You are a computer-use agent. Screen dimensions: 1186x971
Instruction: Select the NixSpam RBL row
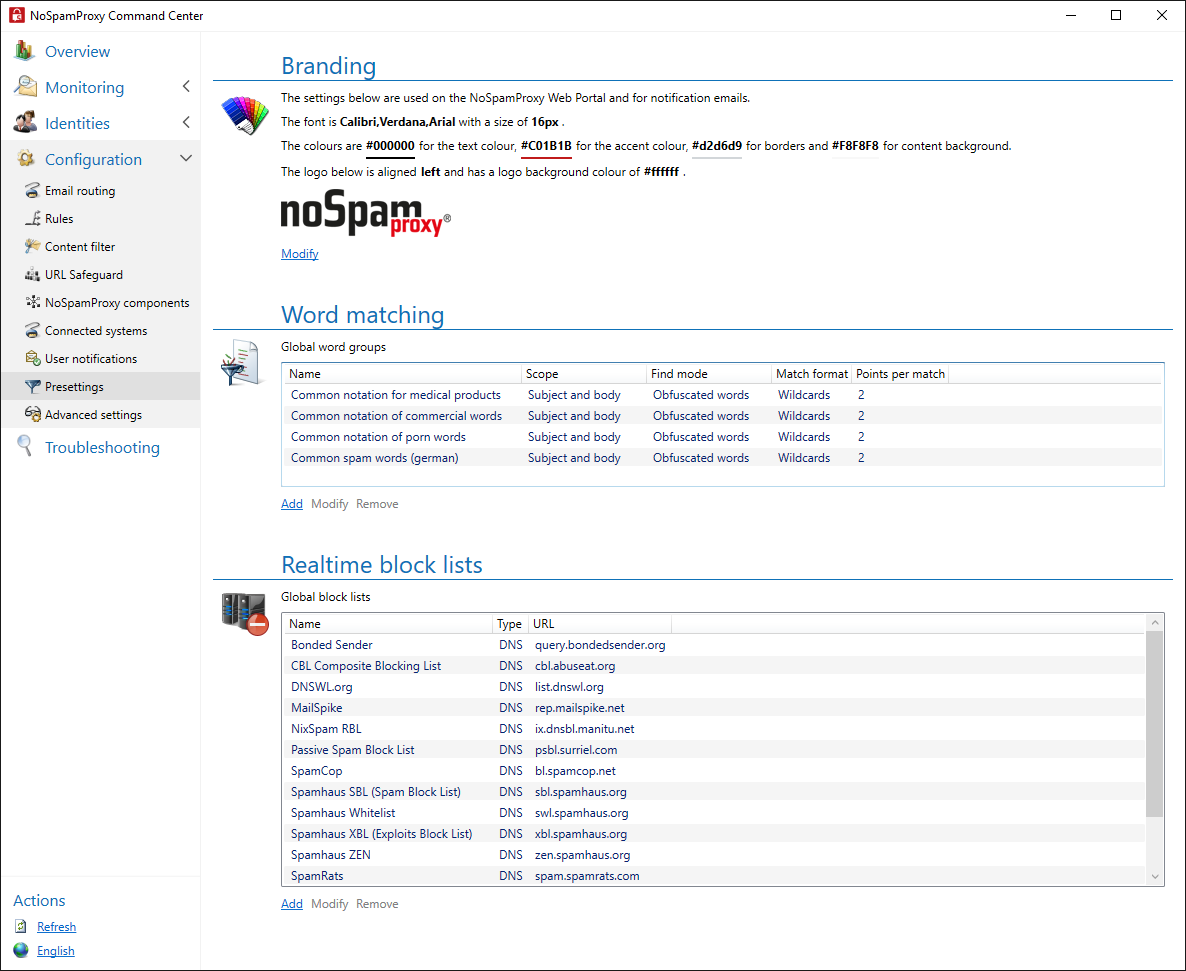[715, 729]
